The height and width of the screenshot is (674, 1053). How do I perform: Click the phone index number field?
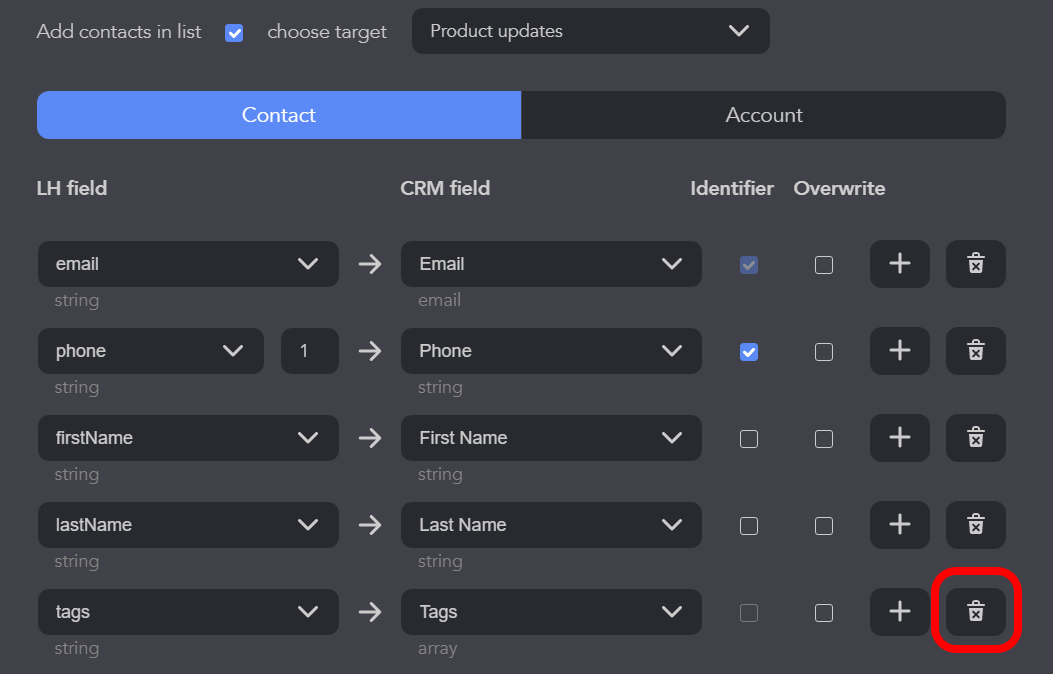(x=309, y=351)
